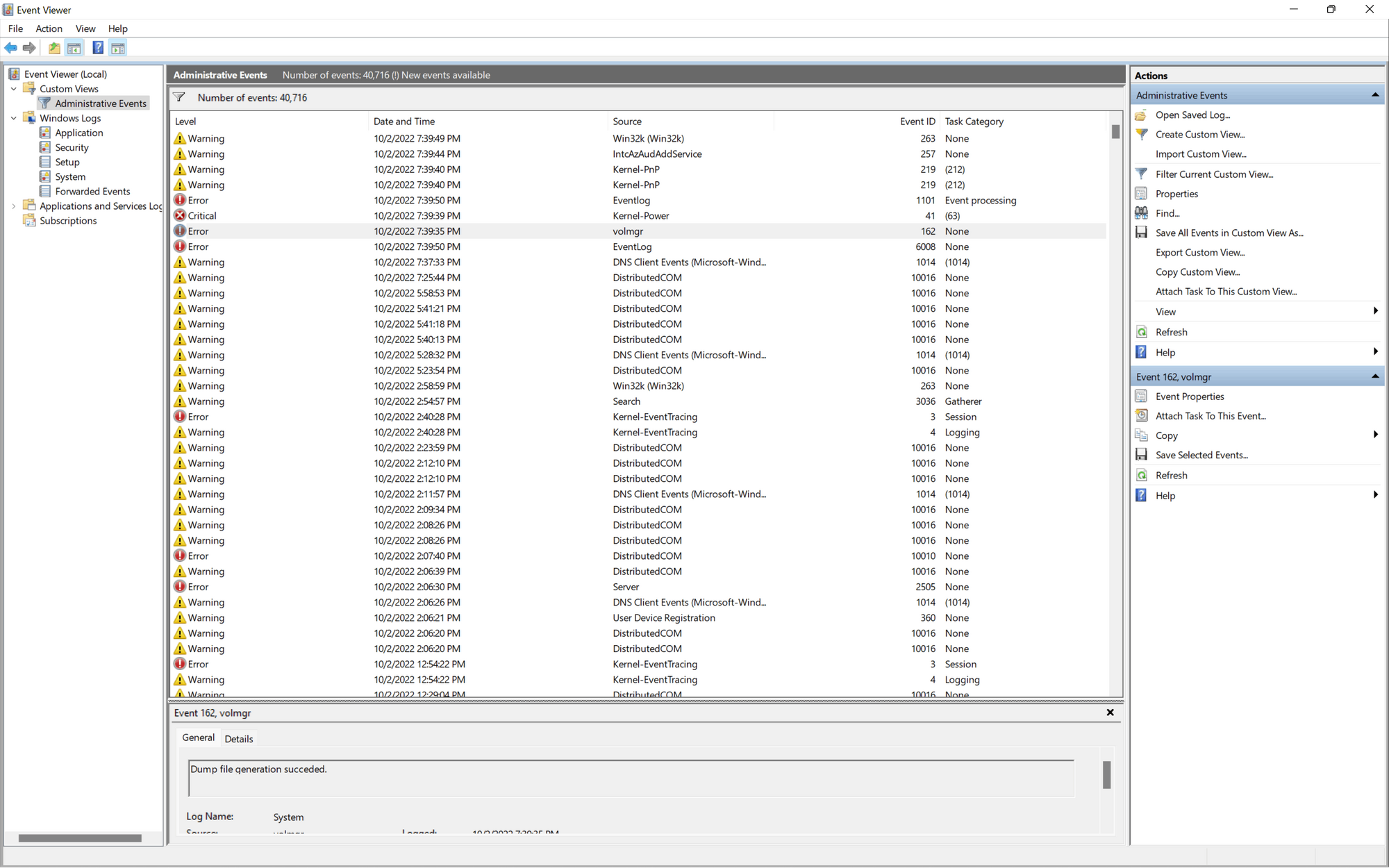
Task: Click the forward arrow toolbar icon
Action: pyautogui.click(x=29, y=48)
